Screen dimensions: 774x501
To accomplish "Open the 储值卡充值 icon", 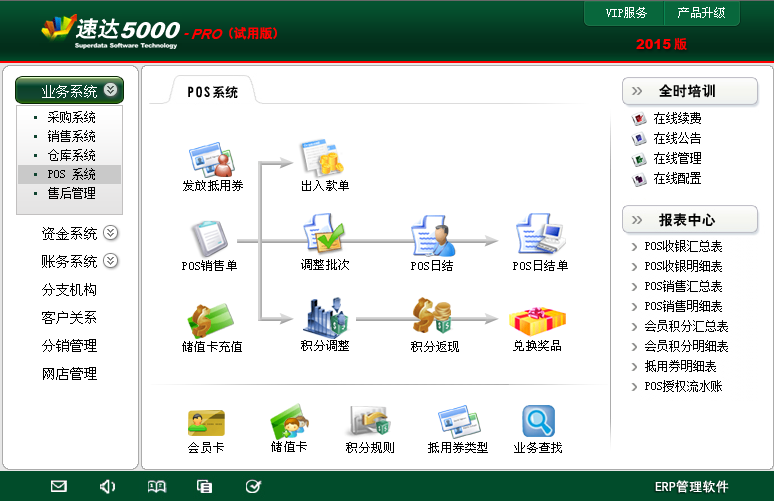I will 211,320.
